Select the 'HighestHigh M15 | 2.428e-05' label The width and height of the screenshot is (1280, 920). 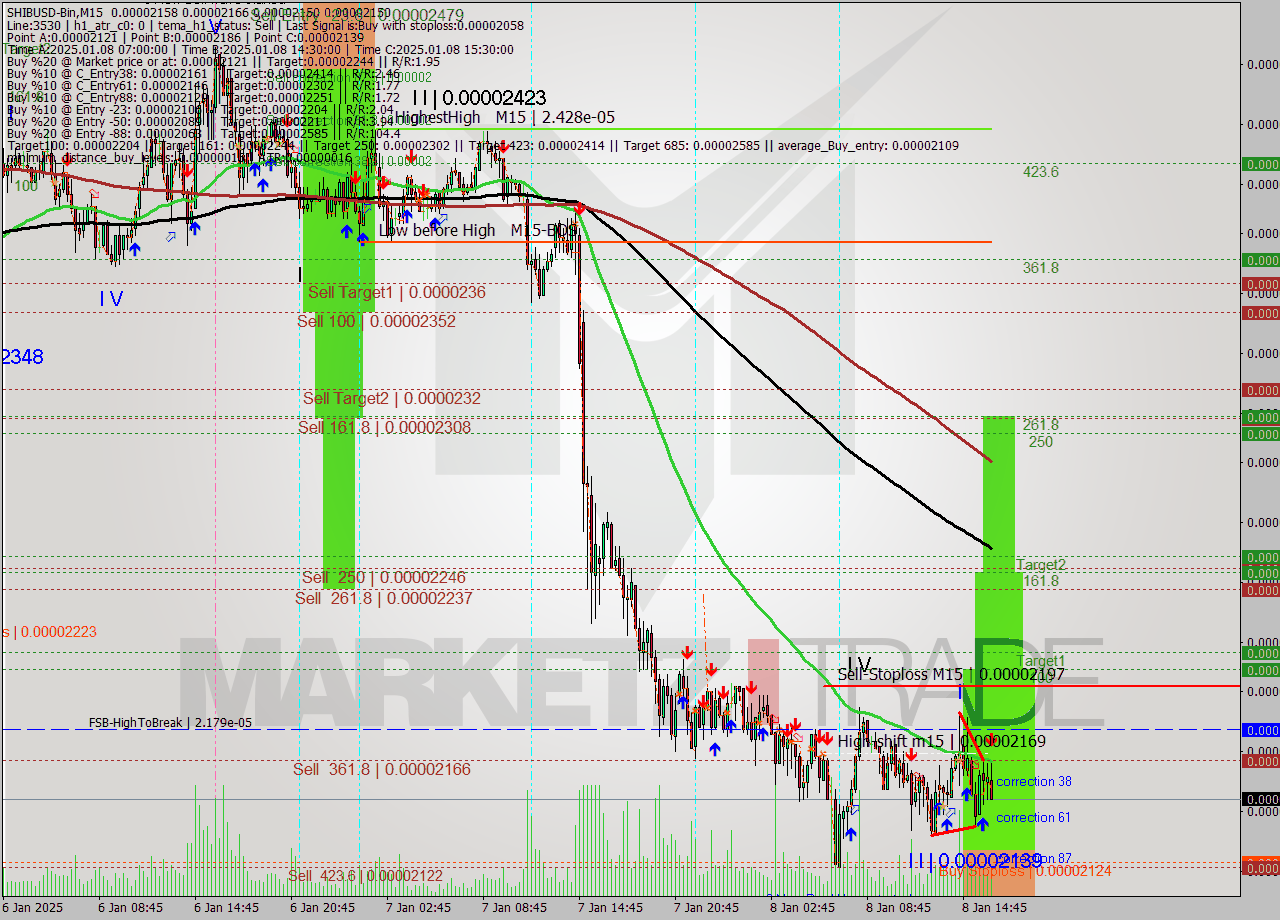tap(505, 117)
